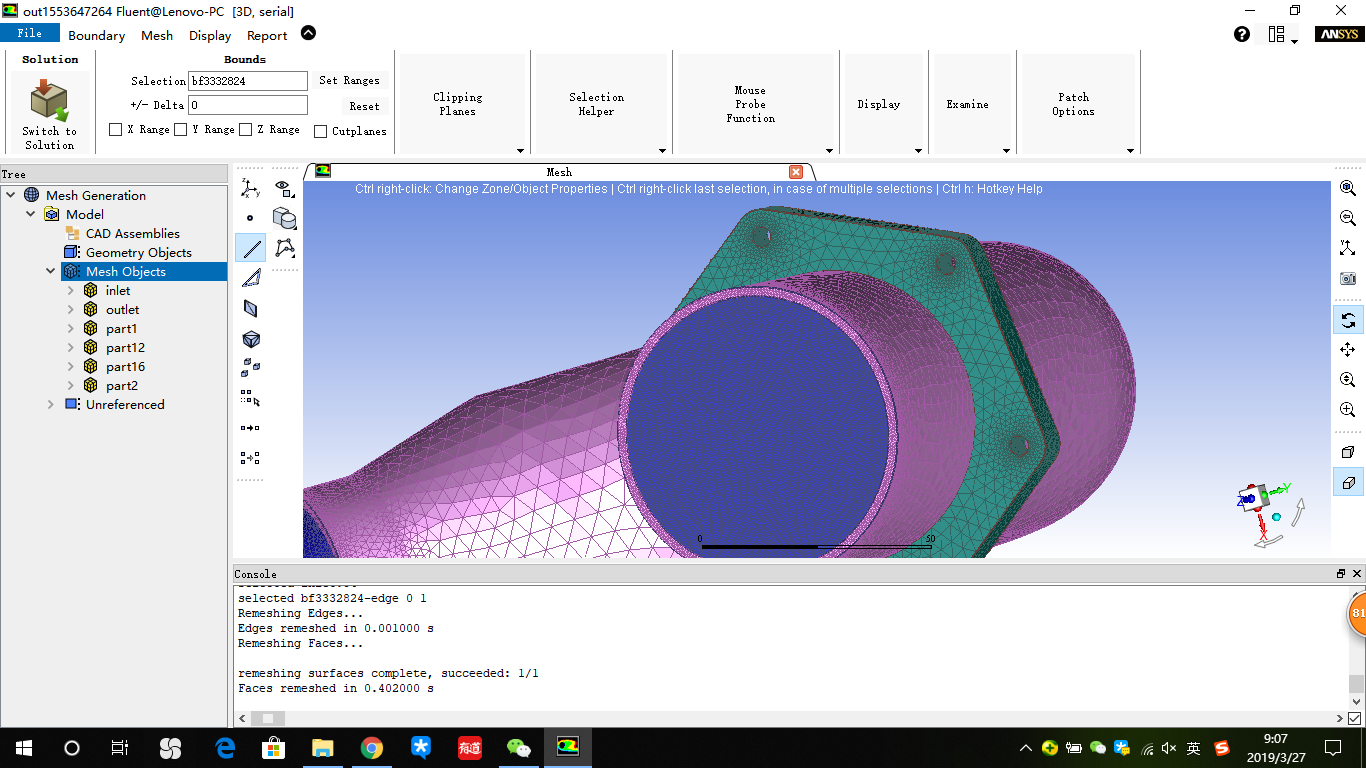Select the edge selection filter tool
This screenshot has width=1366, height=768.
(251, 247)
